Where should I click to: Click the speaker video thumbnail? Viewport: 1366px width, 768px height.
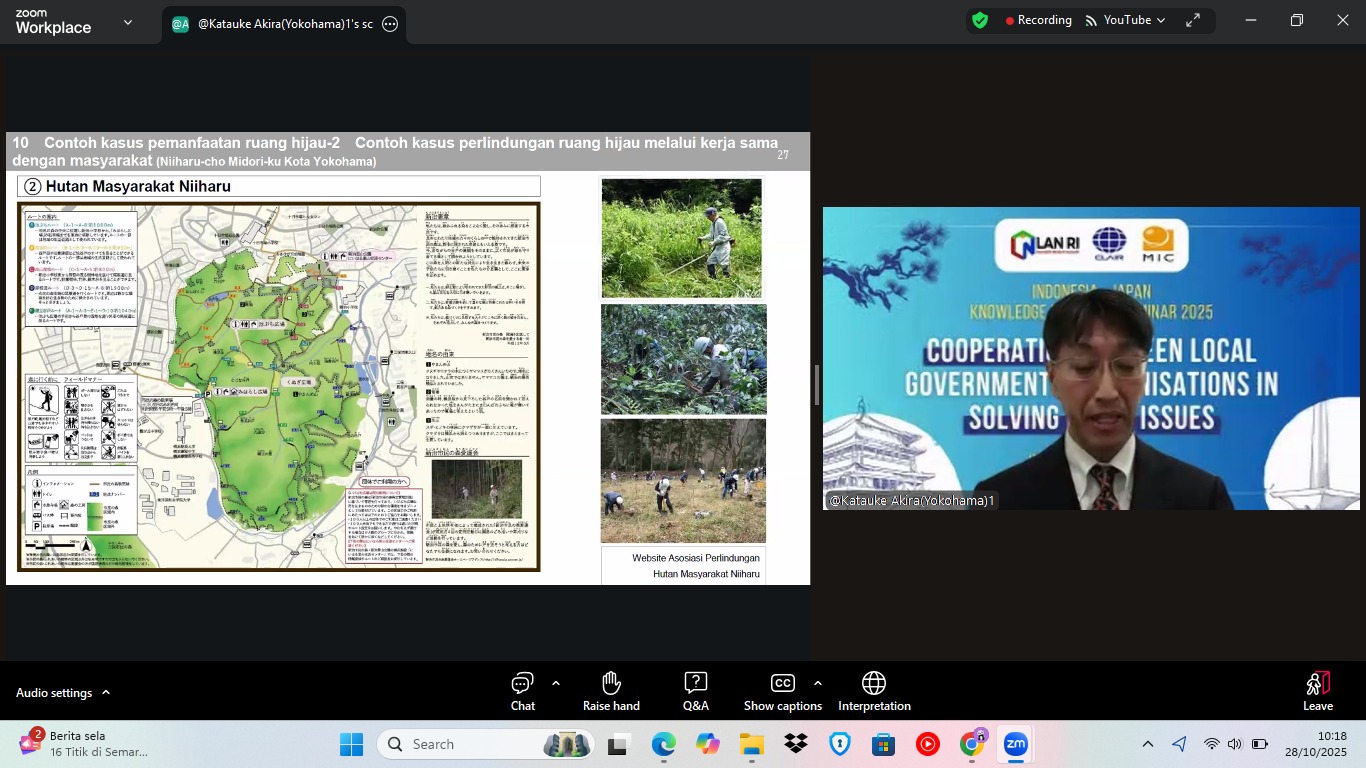coord(1091,358)
